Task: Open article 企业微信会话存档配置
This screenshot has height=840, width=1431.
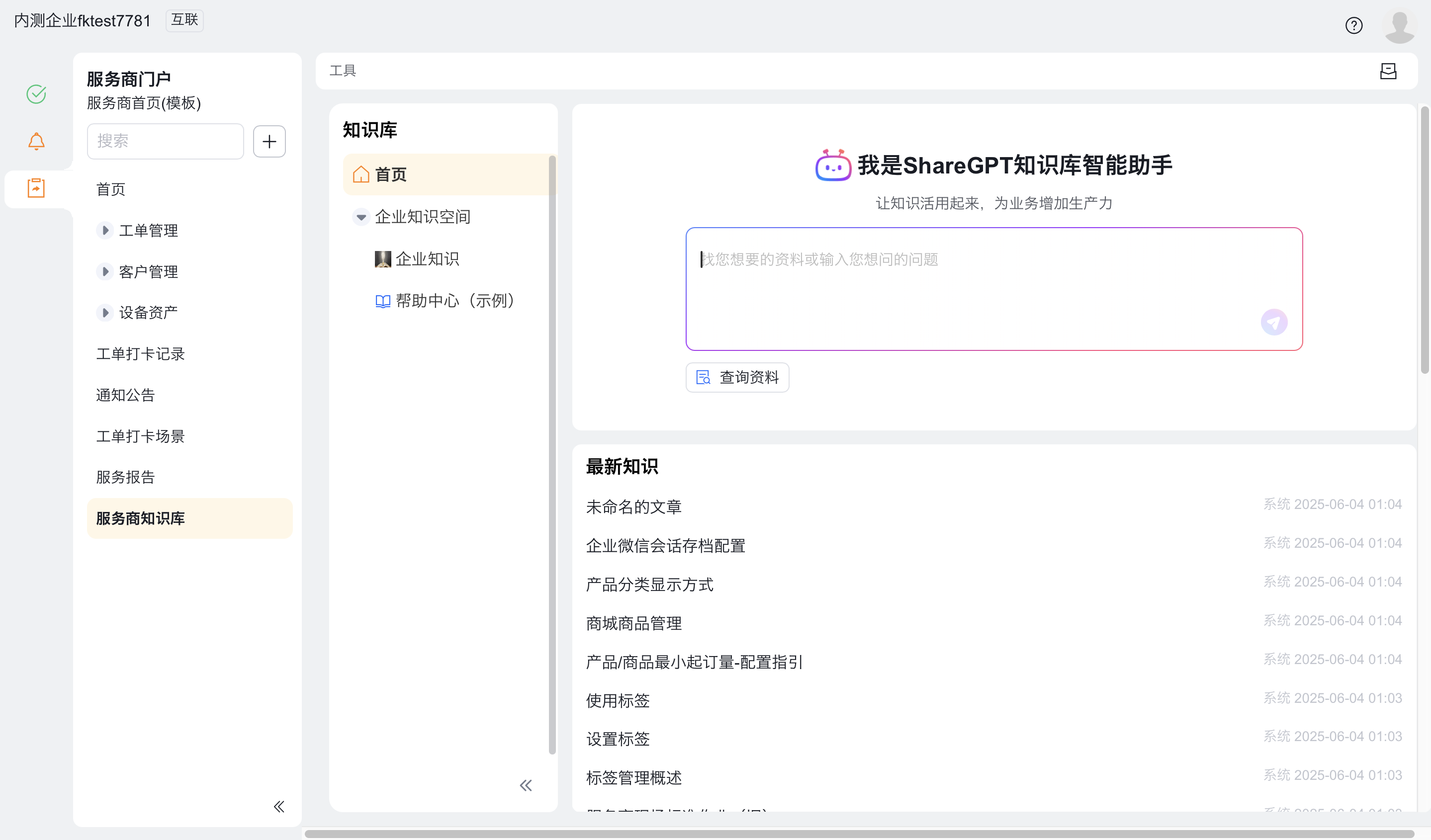Action: (x=665, y=546)
